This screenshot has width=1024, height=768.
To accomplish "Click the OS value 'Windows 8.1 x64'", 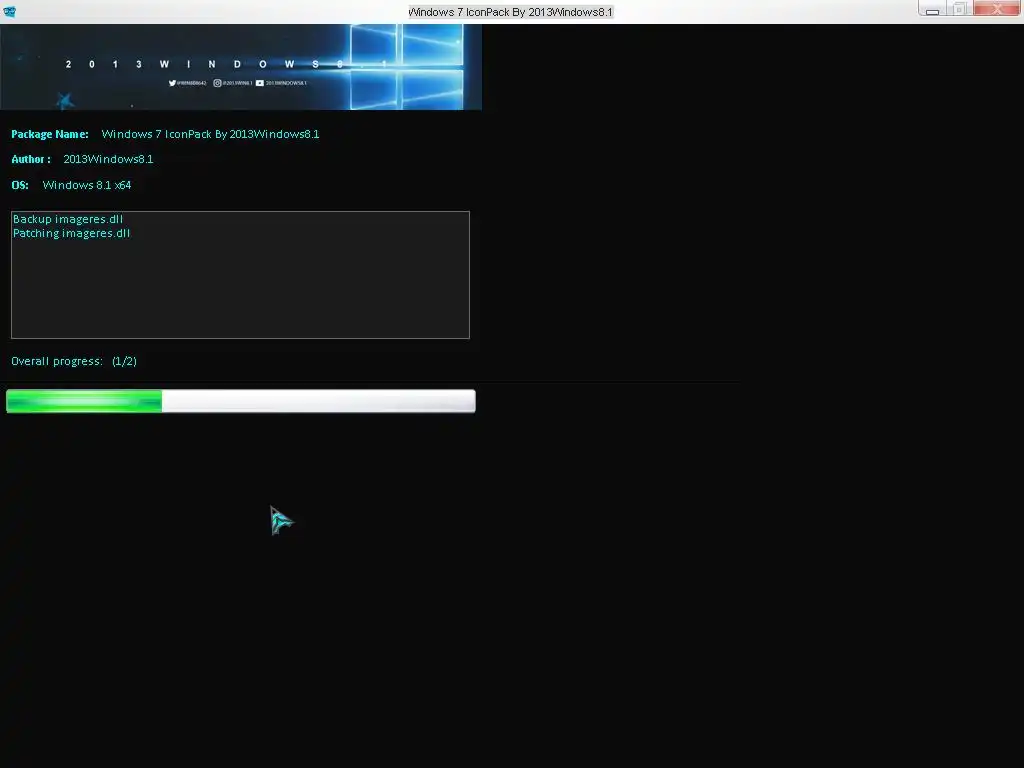I will coord(87,185).
